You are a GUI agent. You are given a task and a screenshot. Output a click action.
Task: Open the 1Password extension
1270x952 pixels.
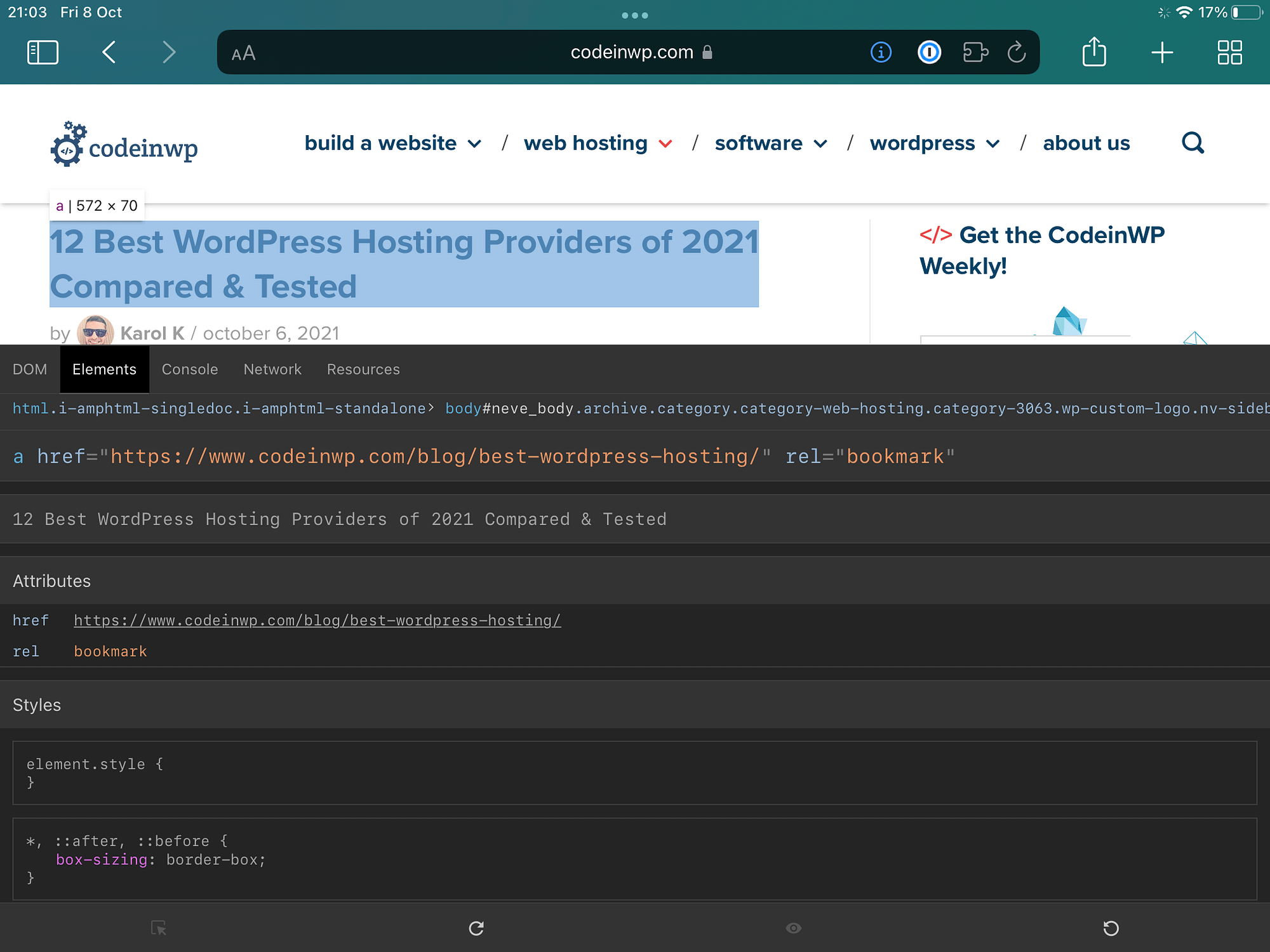tap(929, 52)
